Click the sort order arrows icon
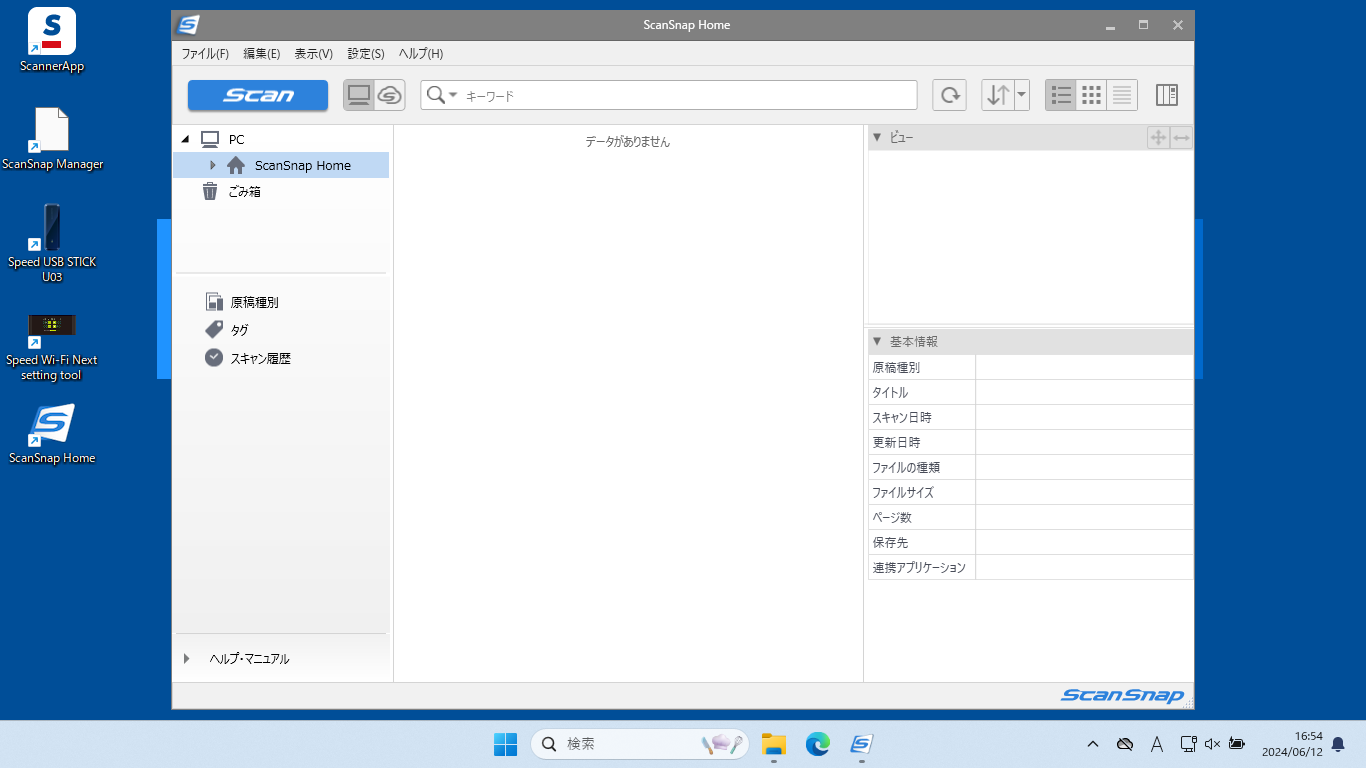 coord(997,95)
